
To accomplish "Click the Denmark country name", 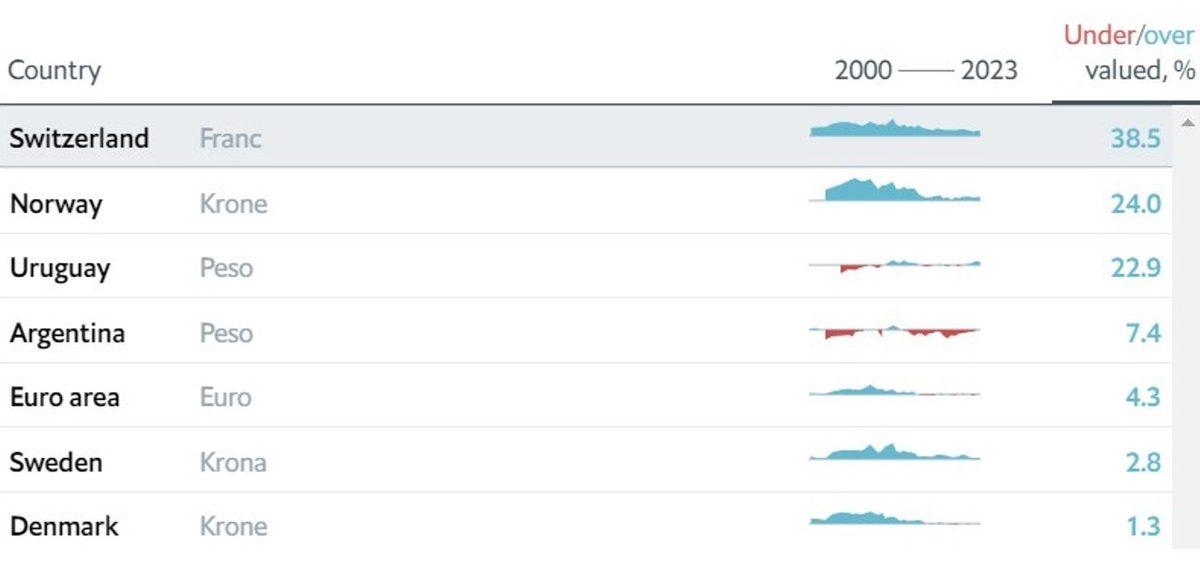I will (x=64, y=526).
